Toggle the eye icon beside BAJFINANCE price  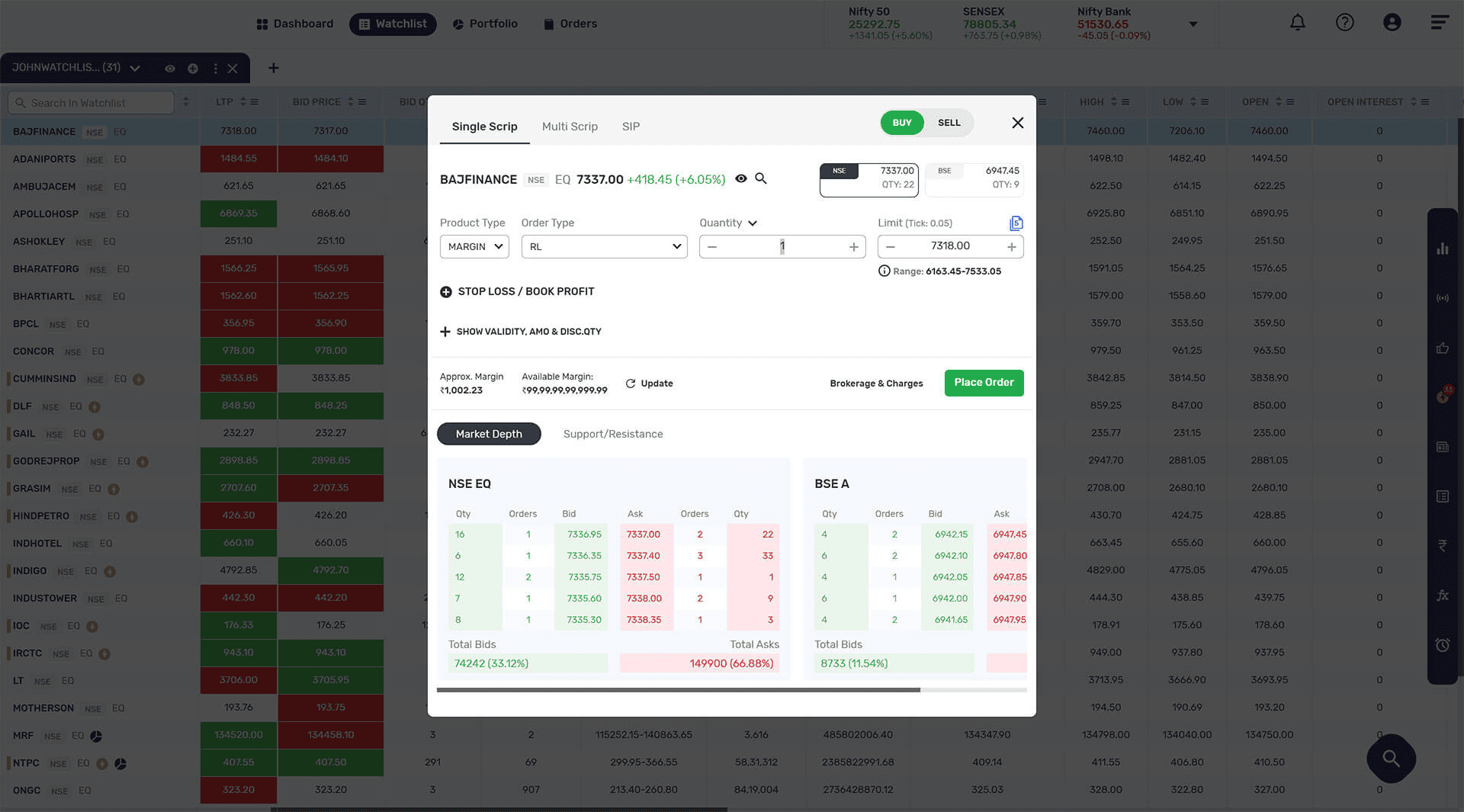pos(740,178)
